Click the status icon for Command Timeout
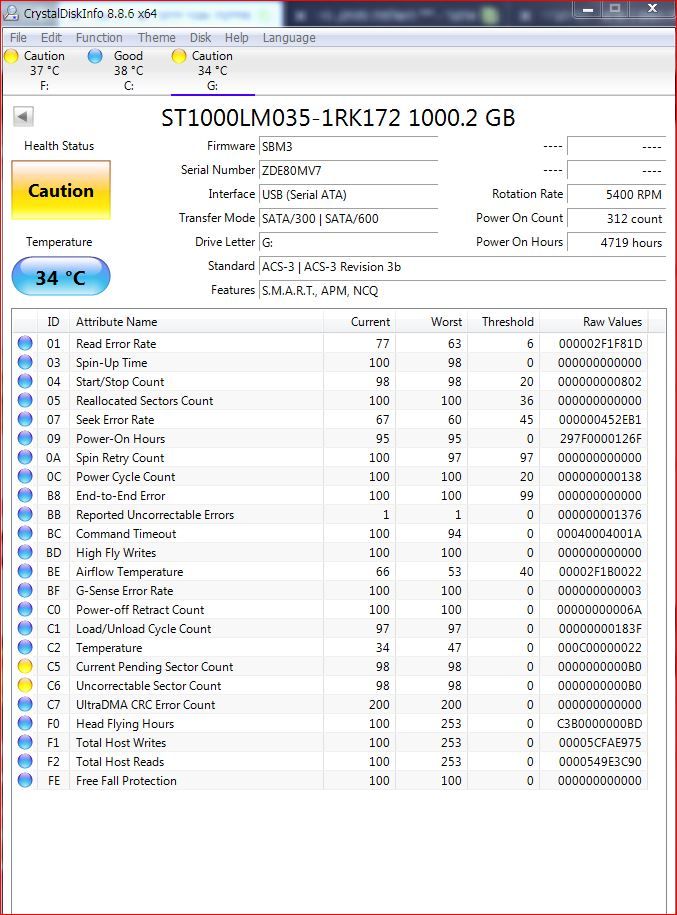This screenshot has height=915, width=677. (x=25, y=533)
